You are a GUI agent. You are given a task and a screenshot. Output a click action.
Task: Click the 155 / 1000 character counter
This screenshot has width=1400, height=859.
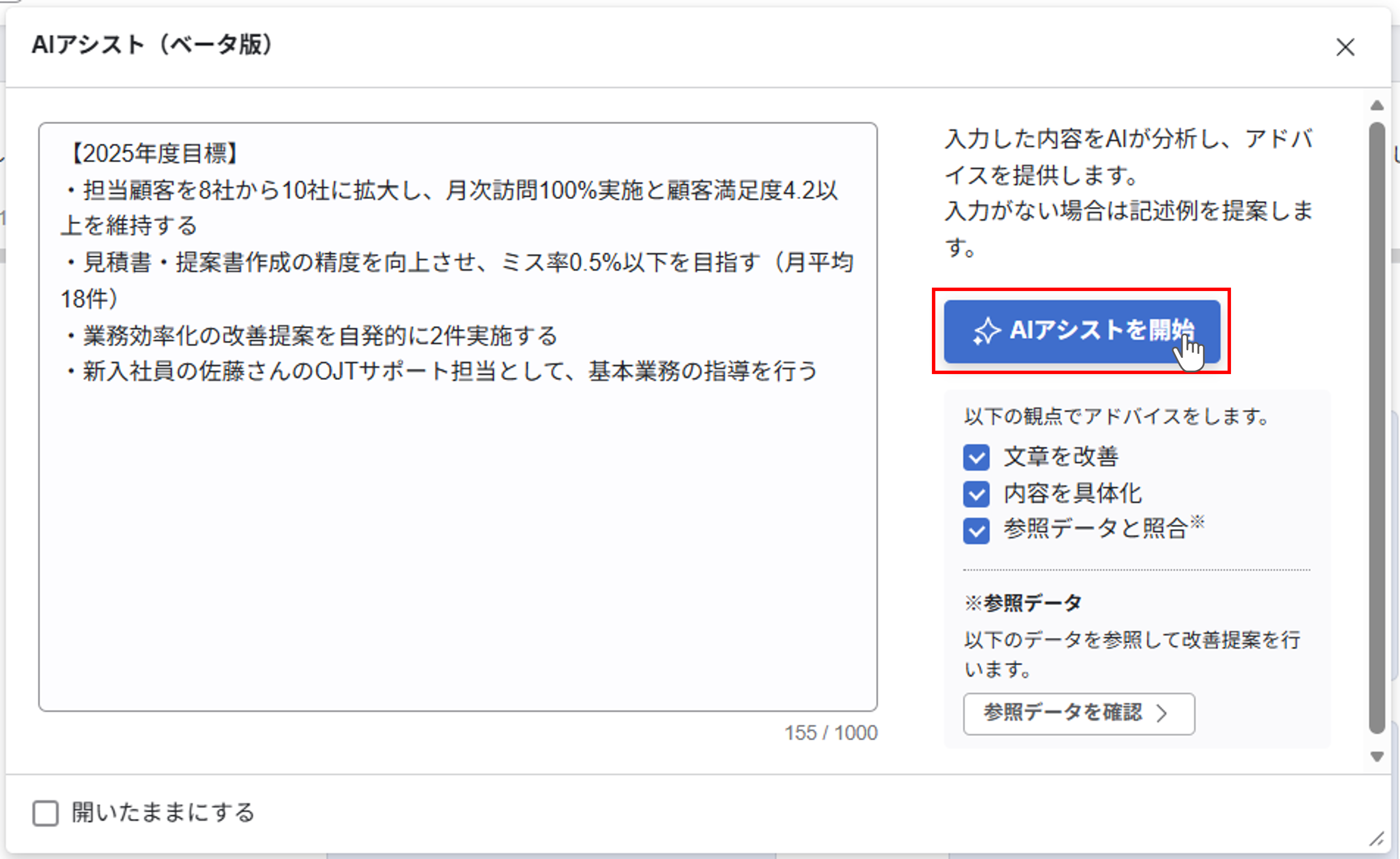click(x=831, y=733)
